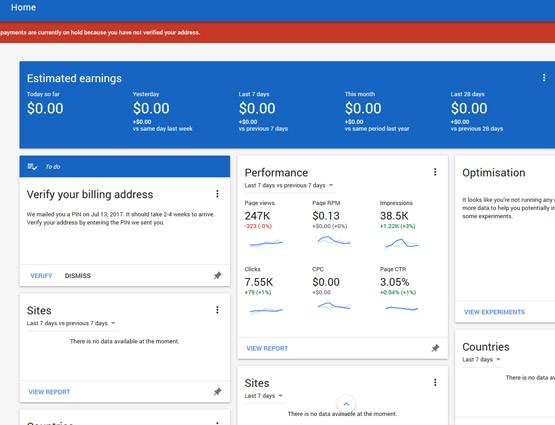This screenshot has width=555, height=425.
Task: Open left Sites card date range dropdown
Action: click(71, 323)
